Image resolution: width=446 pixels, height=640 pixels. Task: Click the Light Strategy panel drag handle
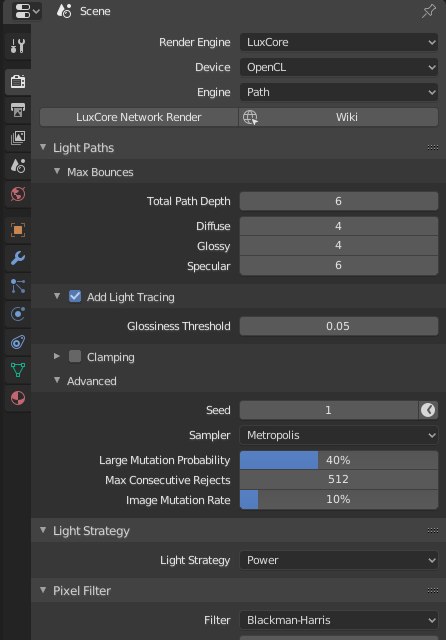433,531
